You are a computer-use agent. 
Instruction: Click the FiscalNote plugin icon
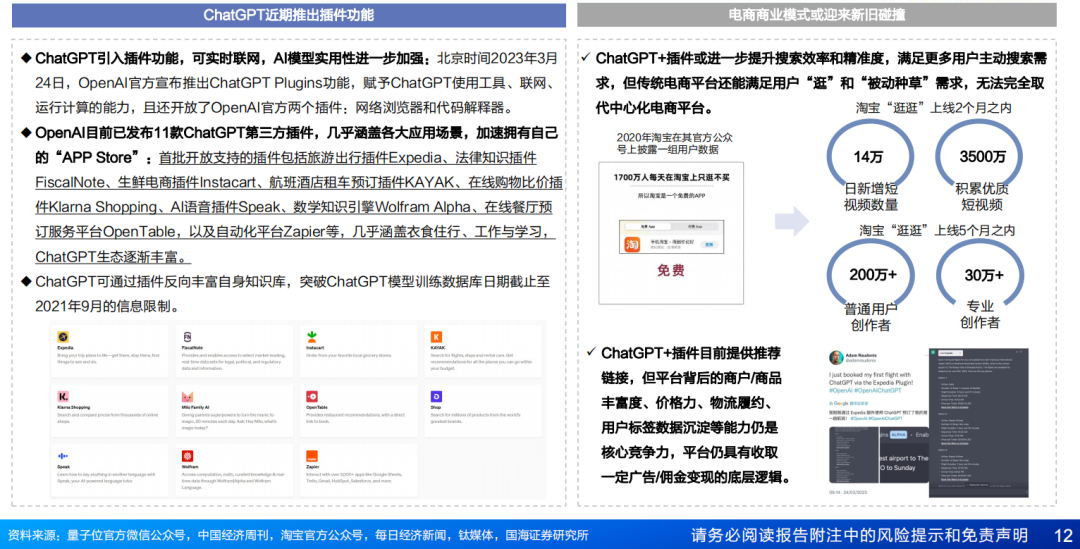[187, 337]
